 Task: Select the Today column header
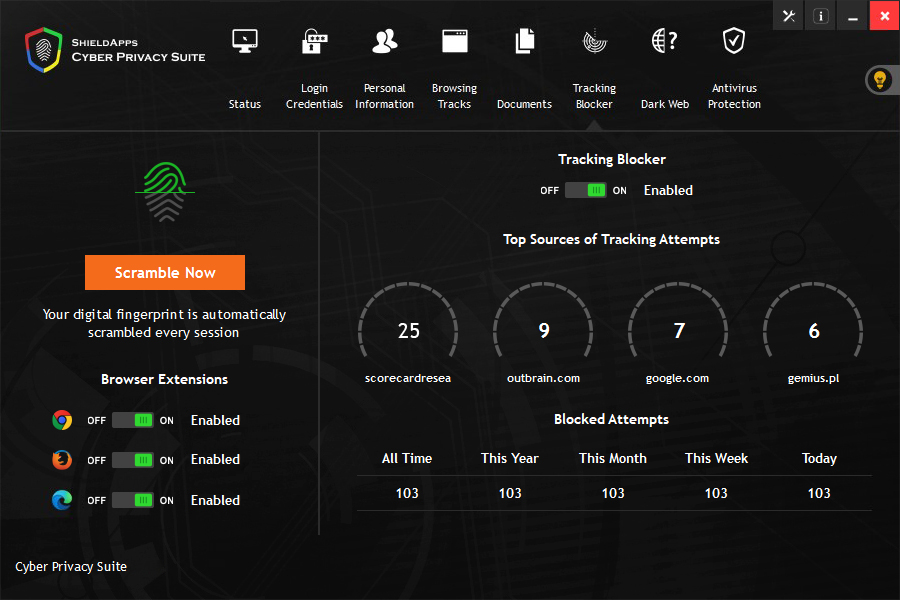click(819, 458)
